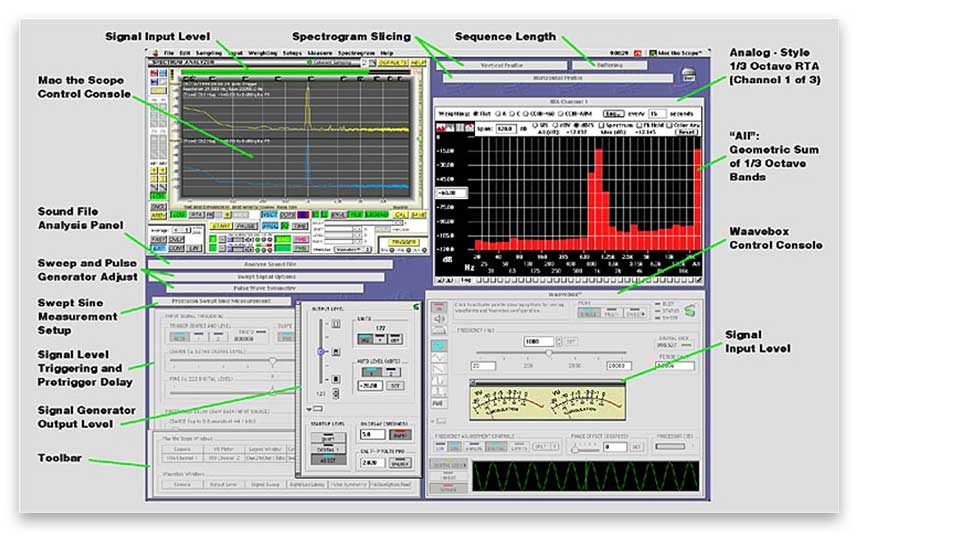960x539 pixels.
Task: Click the Buffering window bar
Action: pyautogui.click(x=609, y=65)
